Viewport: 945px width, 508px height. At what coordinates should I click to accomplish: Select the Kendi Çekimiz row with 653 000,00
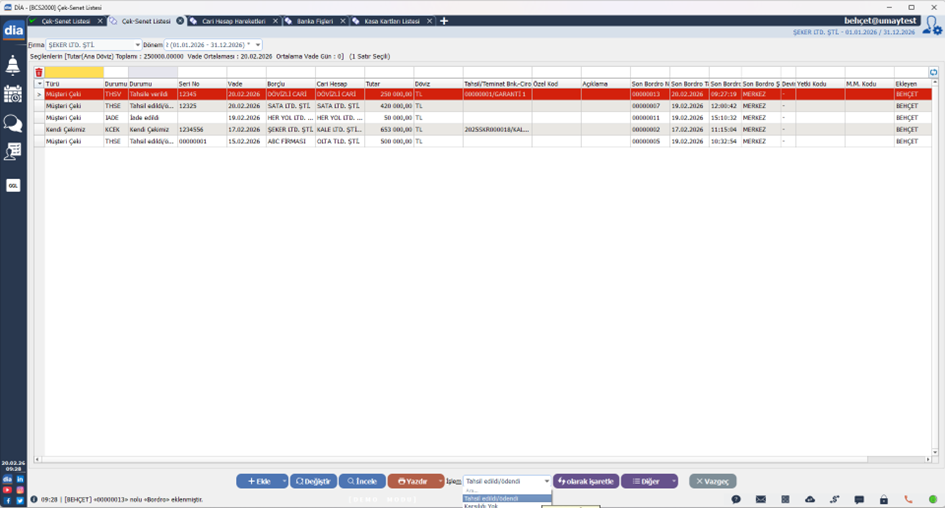coord(300,130)
